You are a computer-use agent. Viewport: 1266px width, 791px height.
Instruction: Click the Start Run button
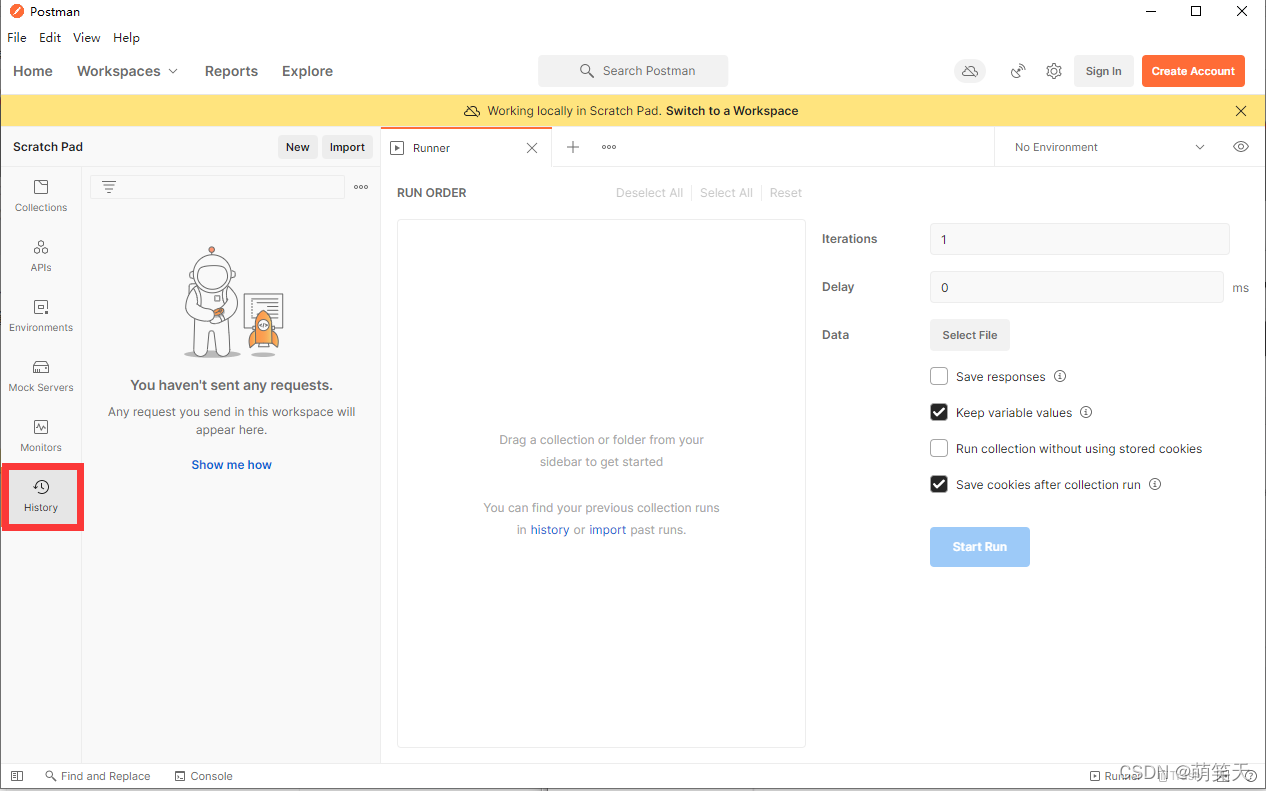click(980, 547)
